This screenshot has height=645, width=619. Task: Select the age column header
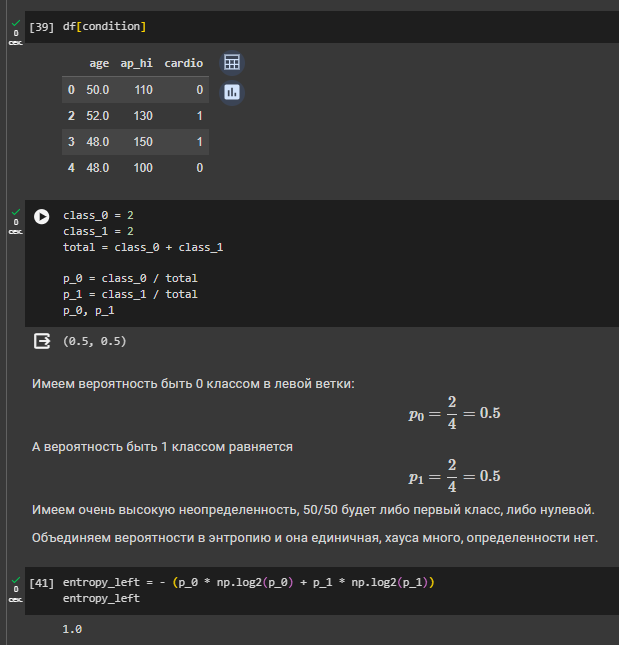(99, 63)
